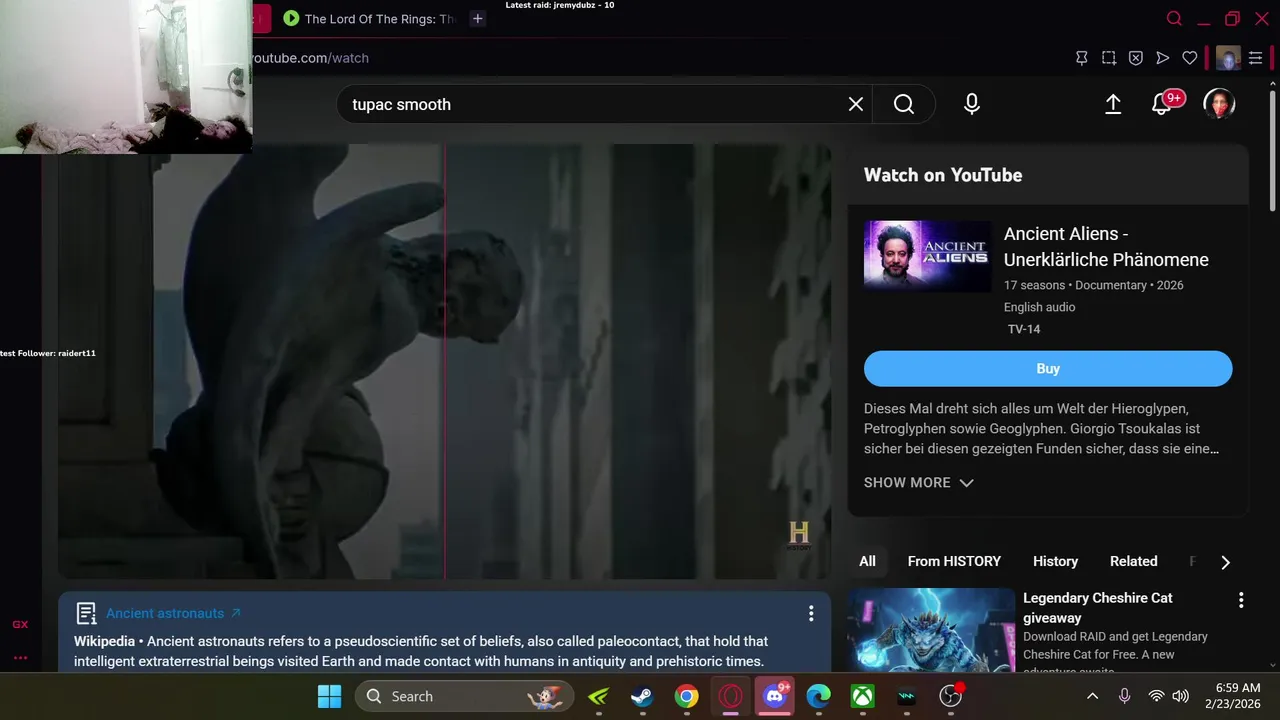Select the Related filter chip
The image size is (1280, 720).
(1133, 562)
